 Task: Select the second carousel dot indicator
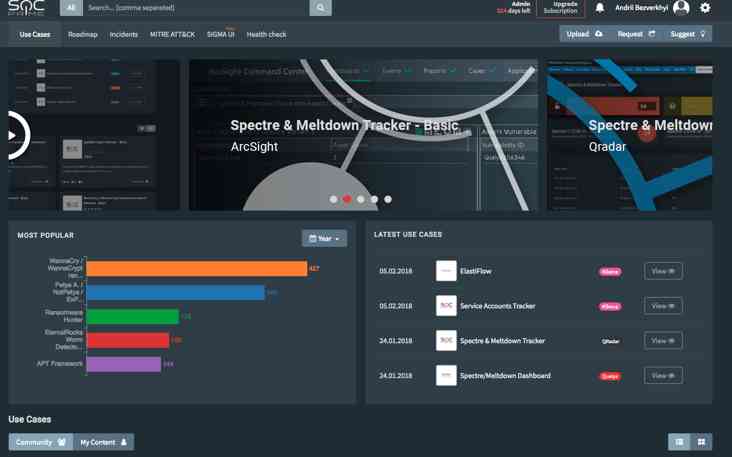click(x=347, y=199)
